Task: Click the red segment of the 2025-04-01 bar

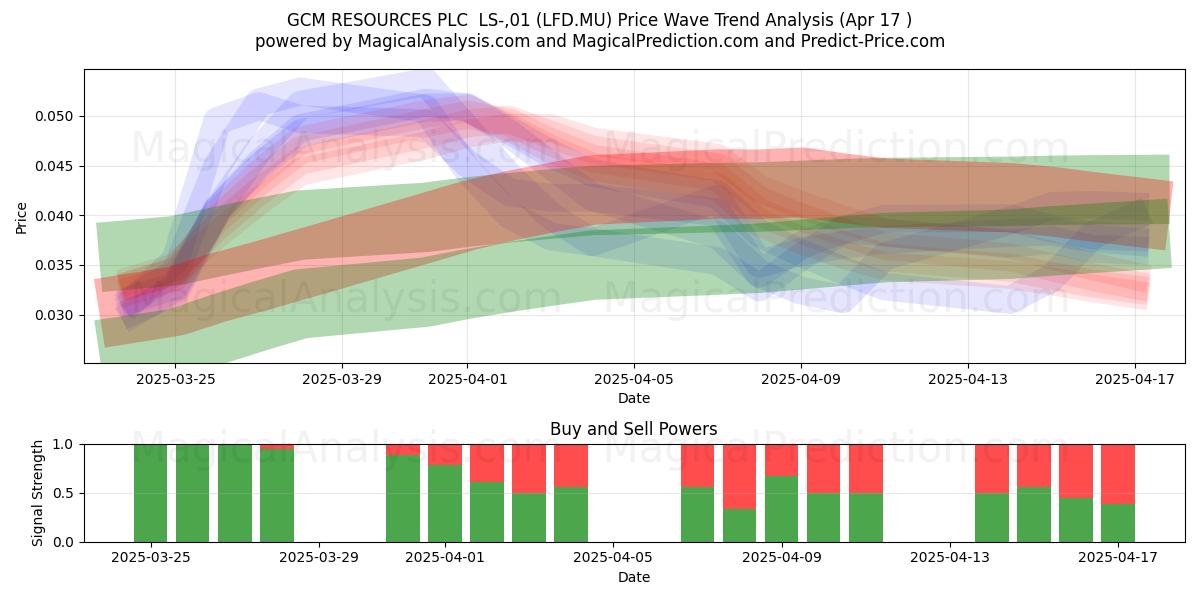Action: point(445,454)
